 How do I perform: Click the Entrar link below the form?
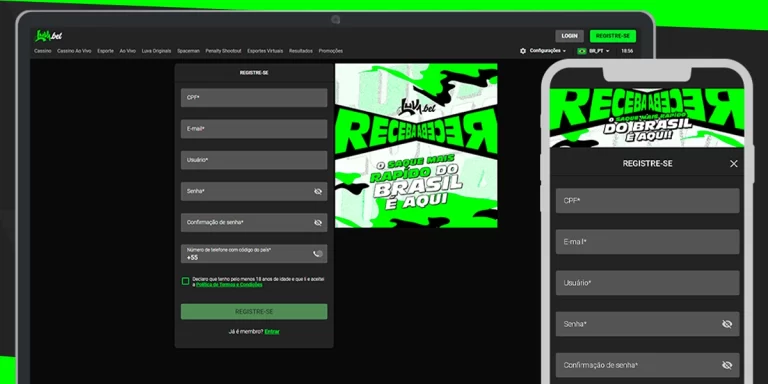click(272, 332)
